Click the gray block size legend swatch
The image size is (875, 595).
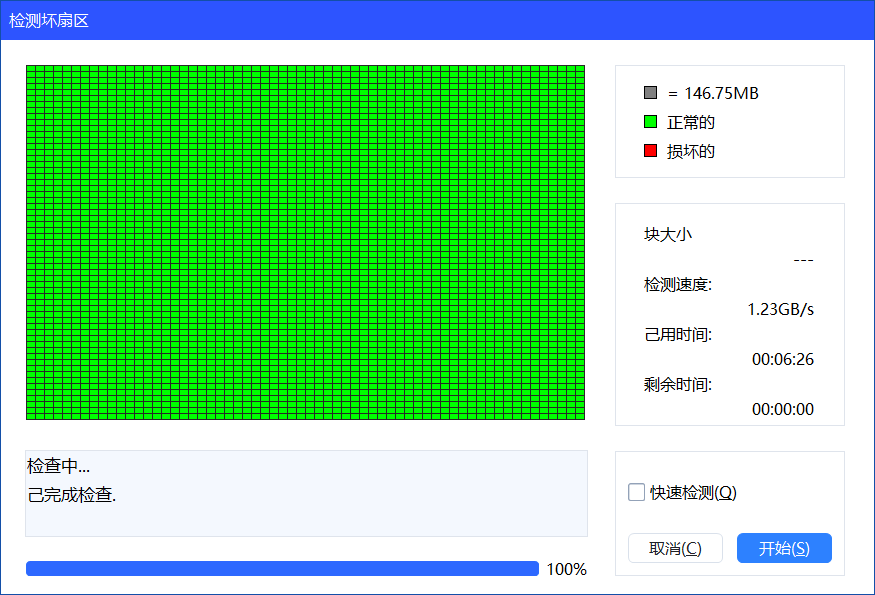(x=650, y=93)
